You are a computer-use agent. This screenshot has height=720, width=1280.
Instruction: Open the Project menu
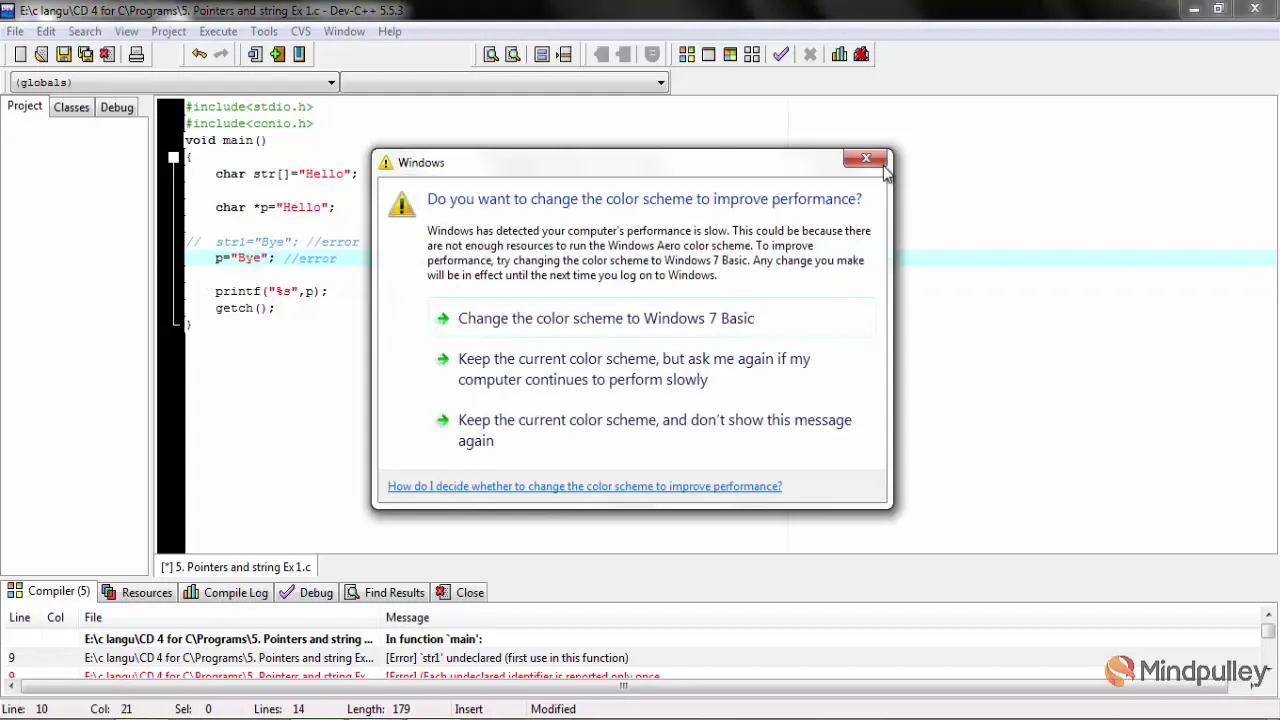point(168,31)
